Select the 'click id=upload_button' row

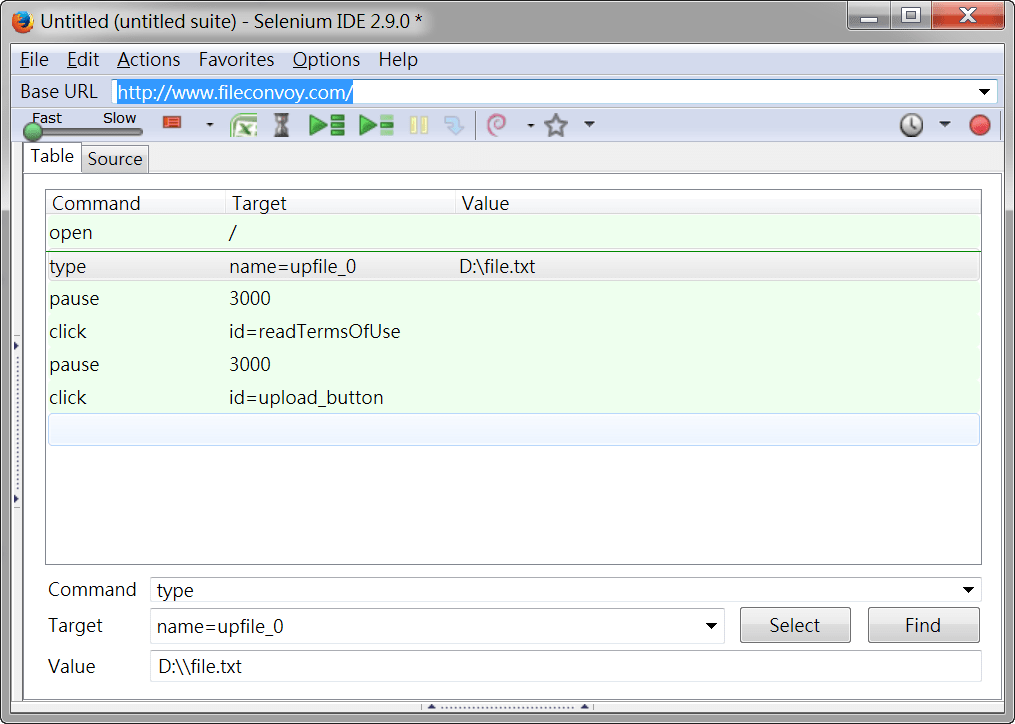pos(513,398)
